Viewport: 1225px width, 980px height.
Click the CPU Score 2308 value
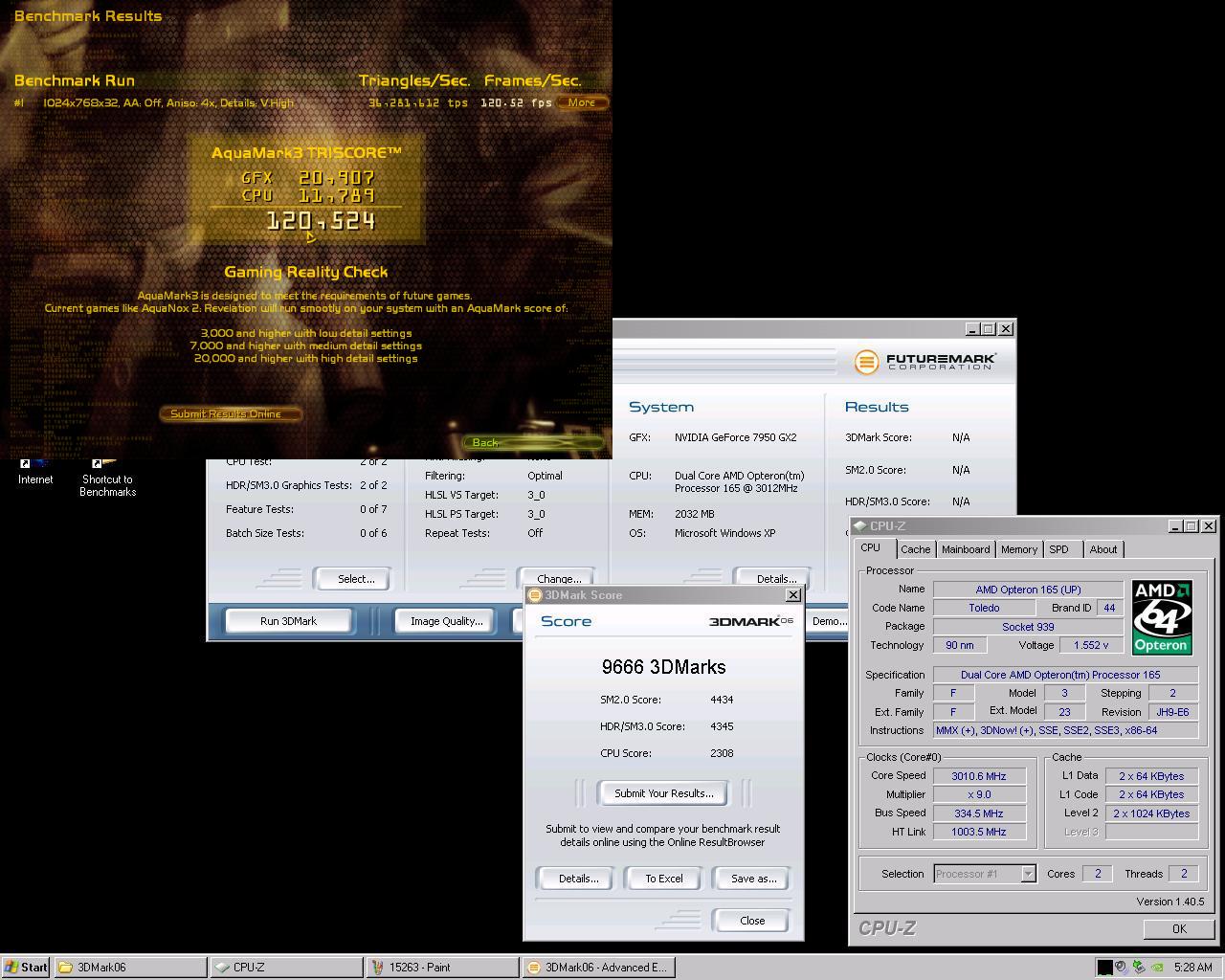(722, 753)
